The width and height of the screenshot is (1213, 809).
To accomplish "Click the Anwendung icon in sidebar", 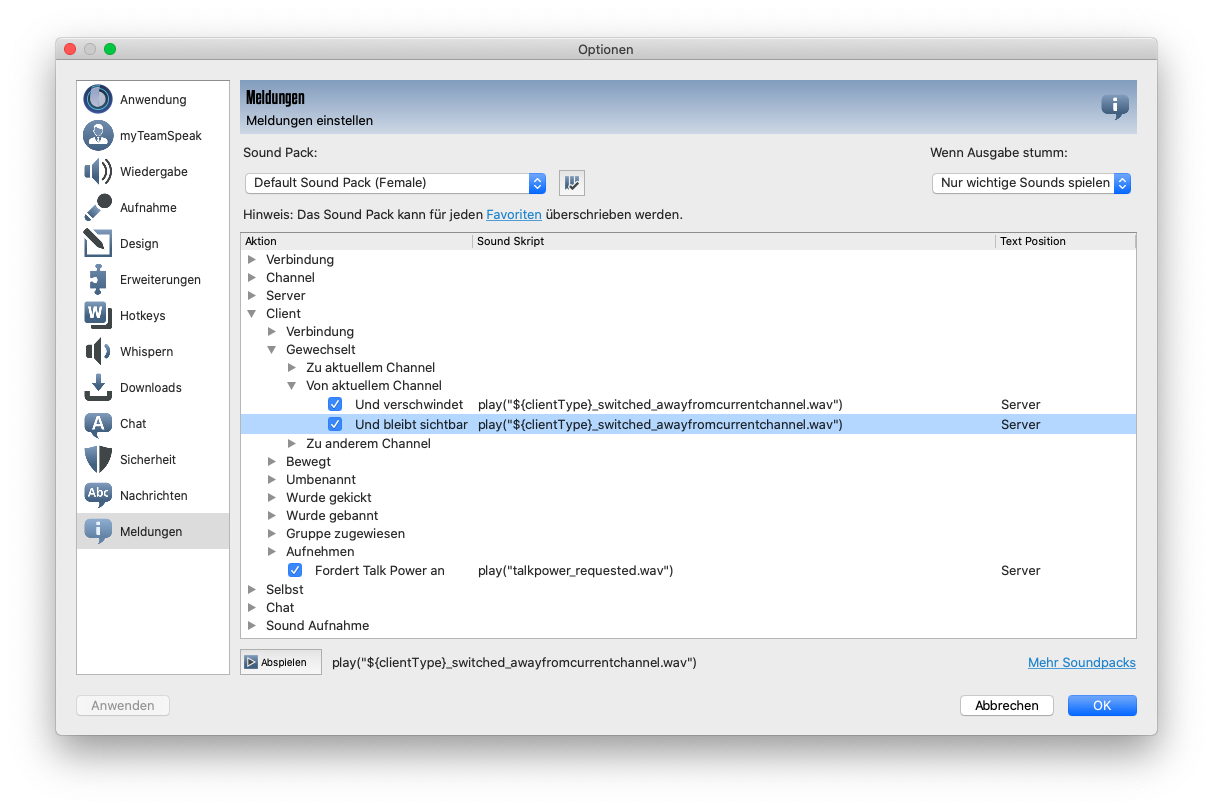I will click(98, 100).
